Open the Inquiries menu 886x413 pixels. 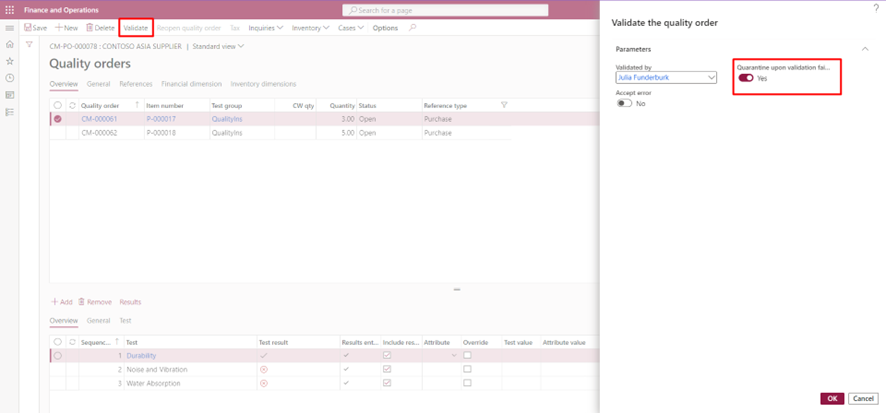click(x=266, y=28)
